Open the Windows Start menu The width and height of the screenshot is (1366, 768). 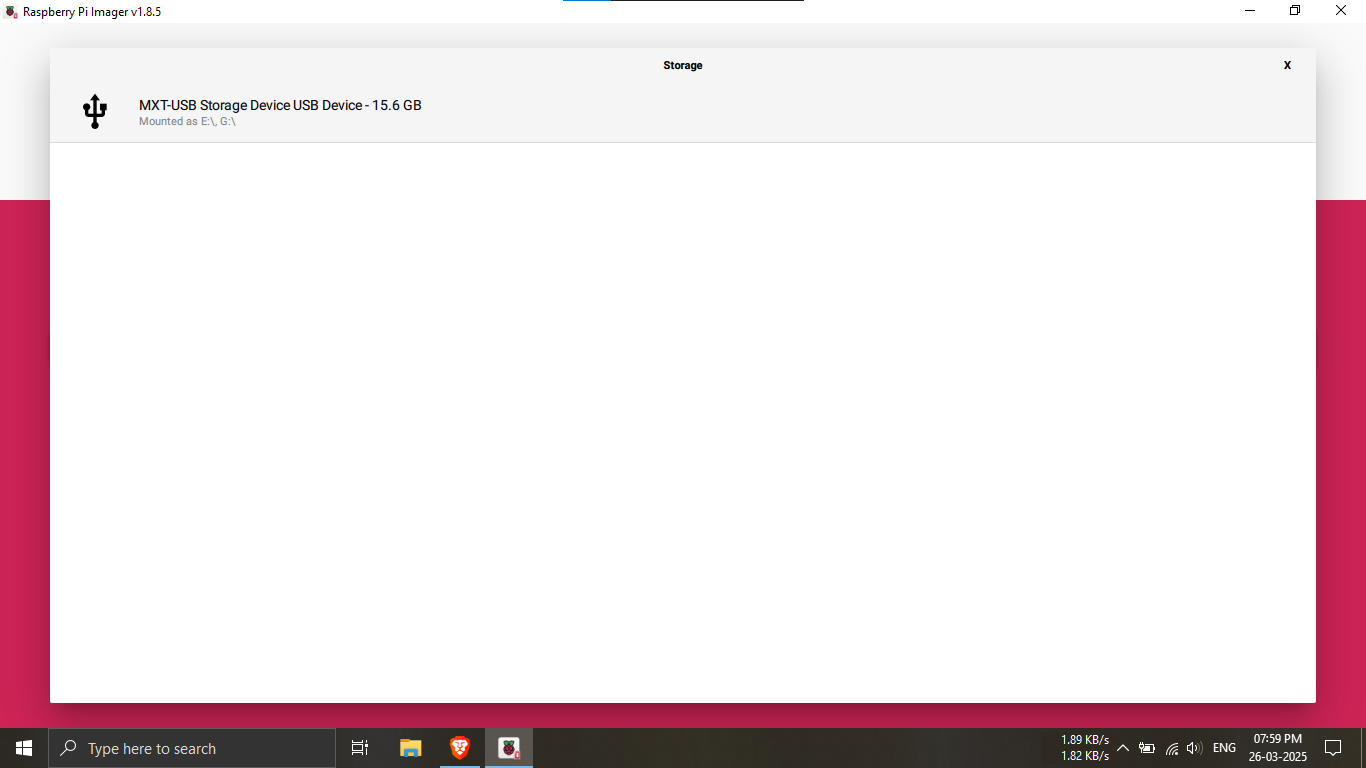point(22,747)
